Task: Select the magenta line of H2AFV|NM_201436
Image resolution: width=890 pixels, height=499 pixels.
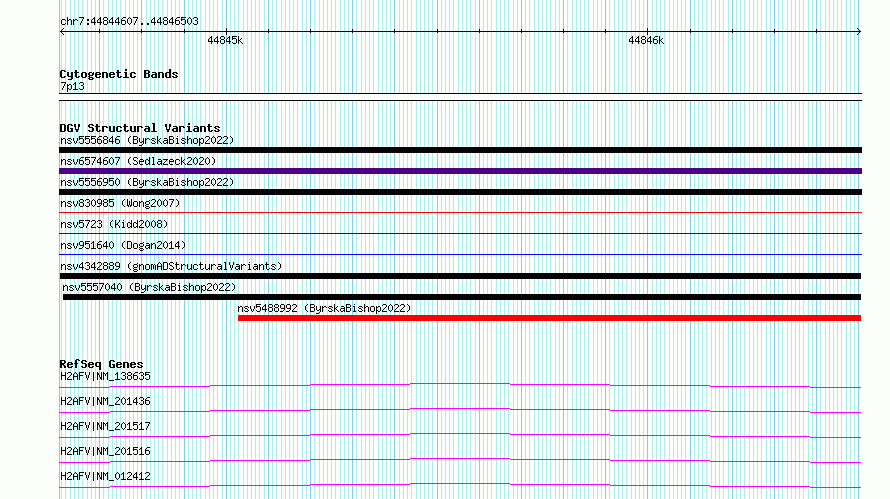Action: point(460,410)
